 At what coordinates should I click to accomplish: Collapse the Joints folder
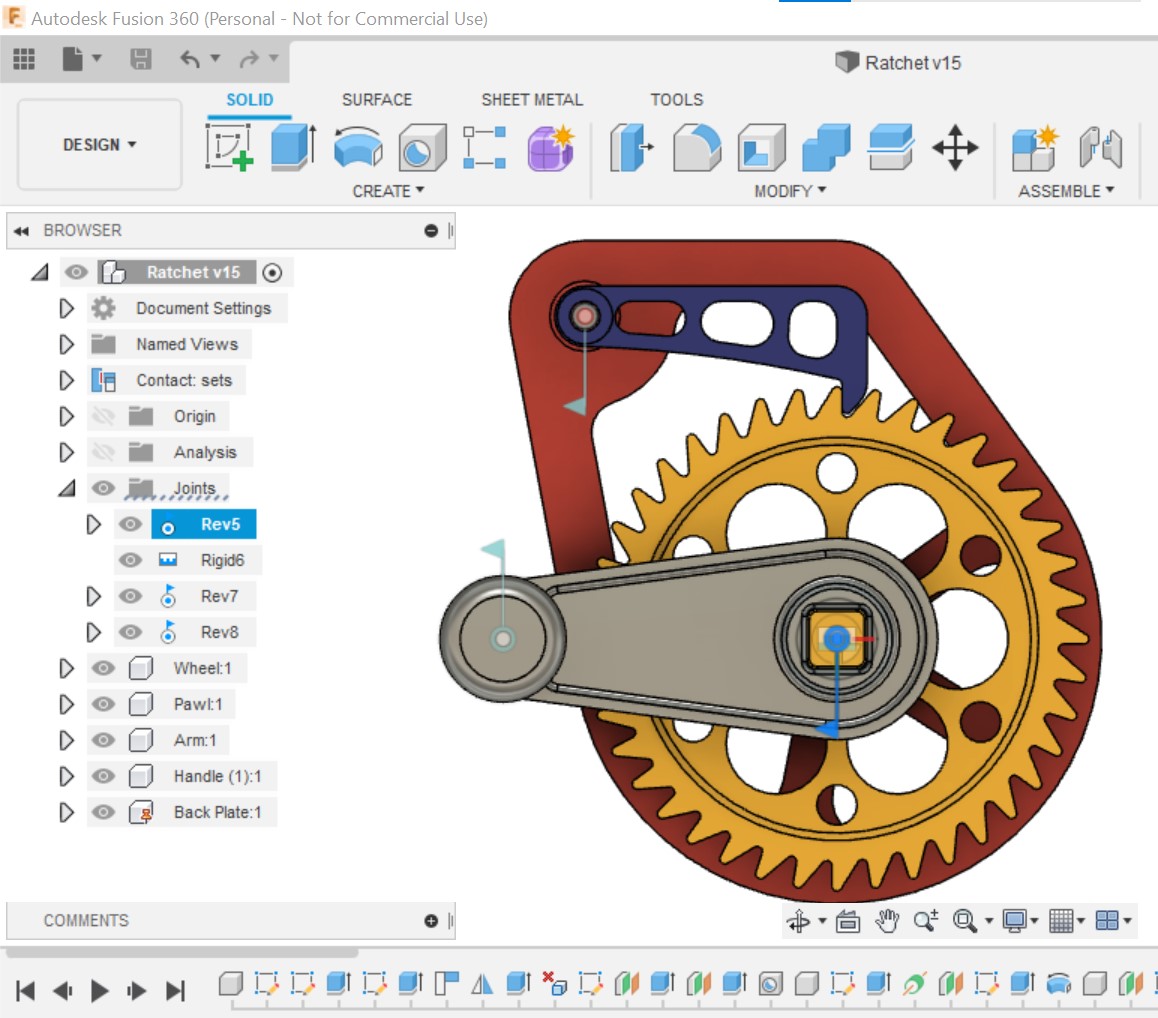(x=67, y=488)
